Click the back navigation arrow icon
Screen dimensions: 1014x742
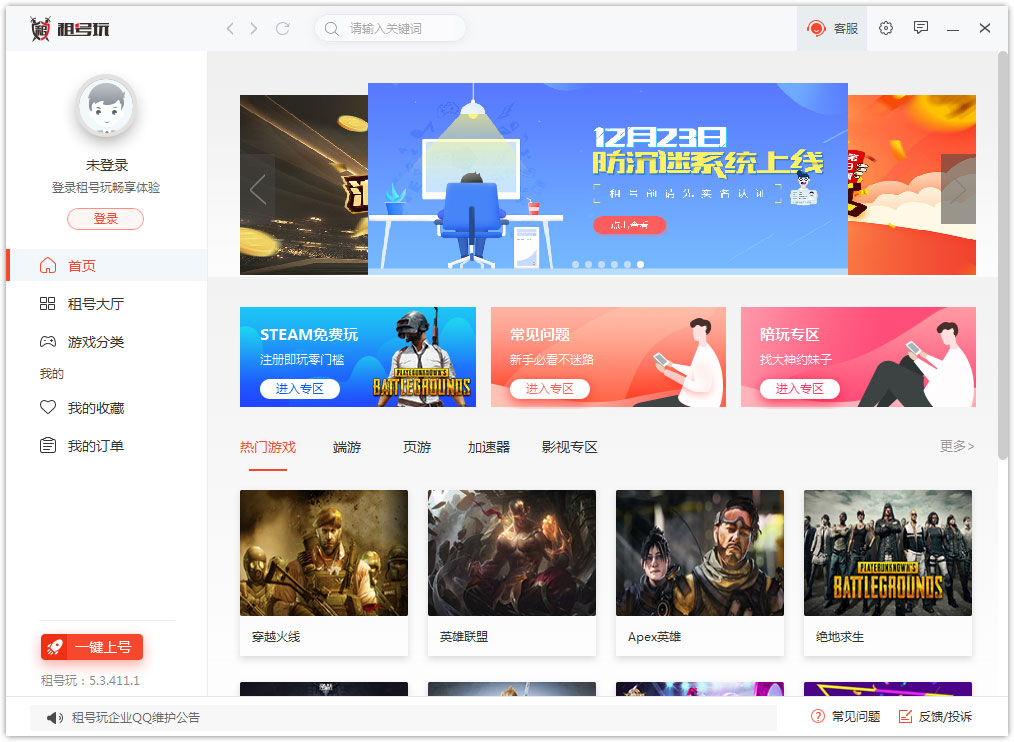[x=230, y=29]
